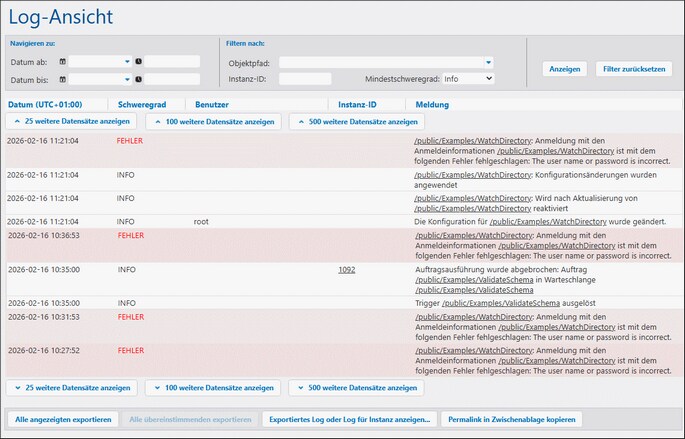Click into the Objektpfad field
The image size is (685, 439).
click(x=381, y=63)
